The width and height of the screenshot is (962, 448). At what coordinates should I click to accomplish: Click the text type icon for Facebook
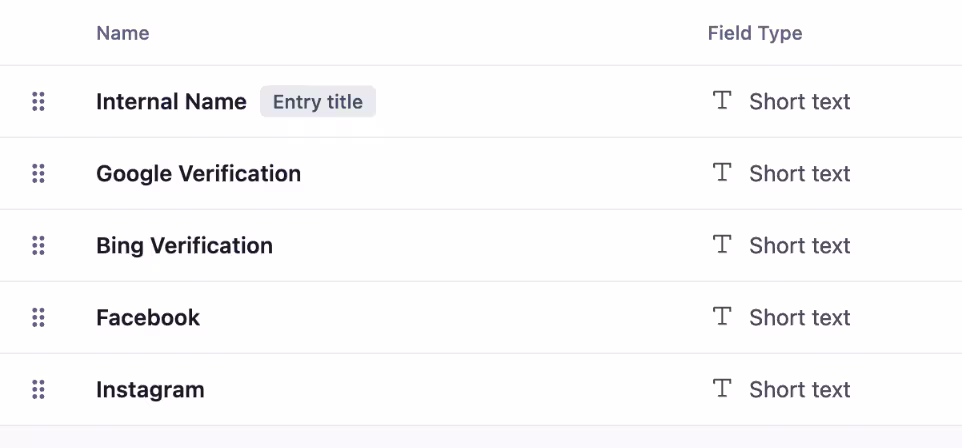722,317
